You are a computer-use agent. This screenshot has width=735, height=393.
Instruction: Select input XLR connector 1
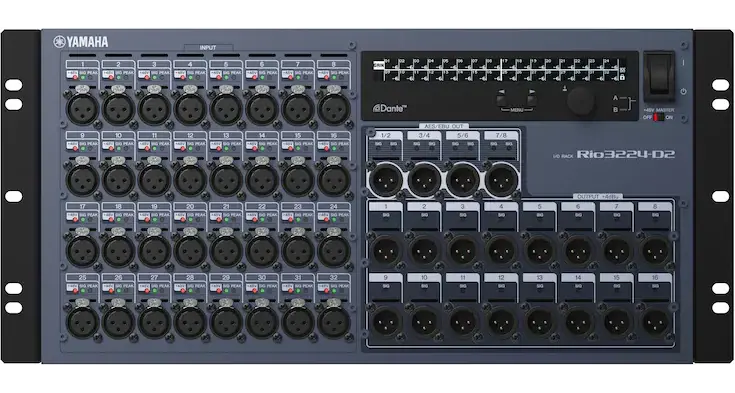click(x=82, y=109)
